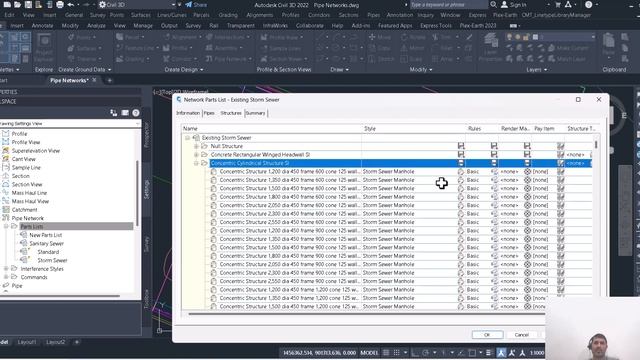Viewport: 640px width, 360px height.
Task: Expand the Null Structure node
Action: (196, 146)
